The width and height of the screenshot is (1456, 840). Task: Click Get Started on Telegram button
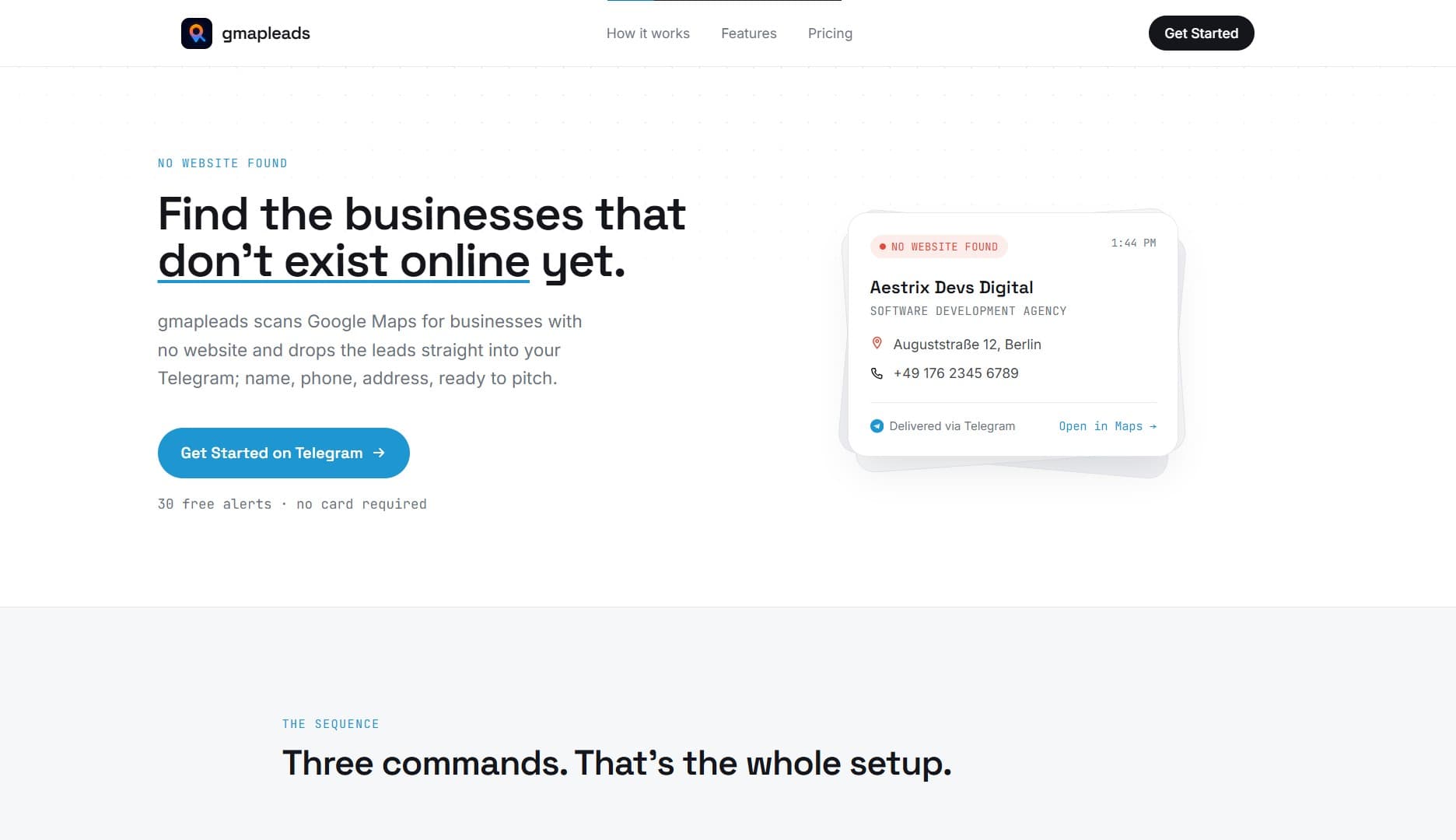(x=284, y=453)
